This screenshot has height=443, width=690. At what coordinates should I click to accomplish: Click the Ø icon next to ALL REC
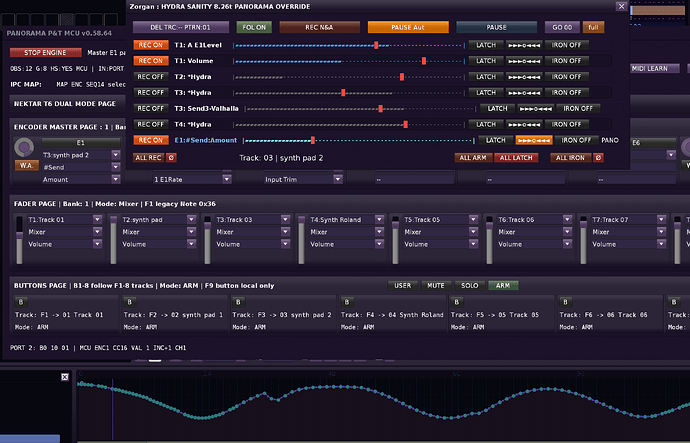[171, 157]
